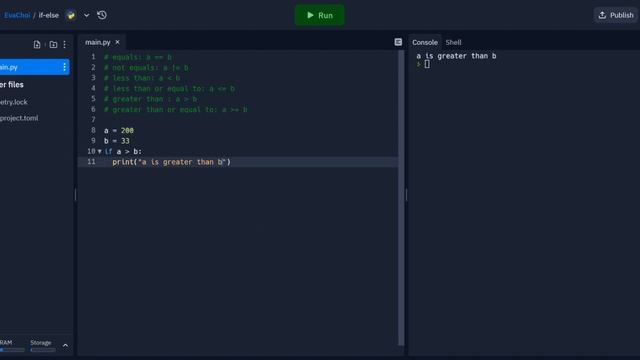Viewport: 640px width, 360px height.
Task: Open version history clock icon
Action: tap(102, 15)
